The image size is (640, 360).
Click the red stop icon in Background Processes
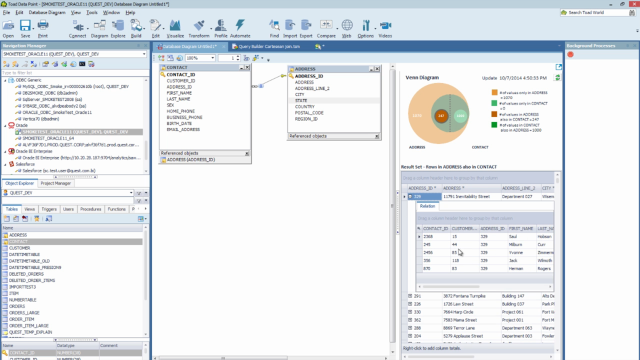(571, 54)
